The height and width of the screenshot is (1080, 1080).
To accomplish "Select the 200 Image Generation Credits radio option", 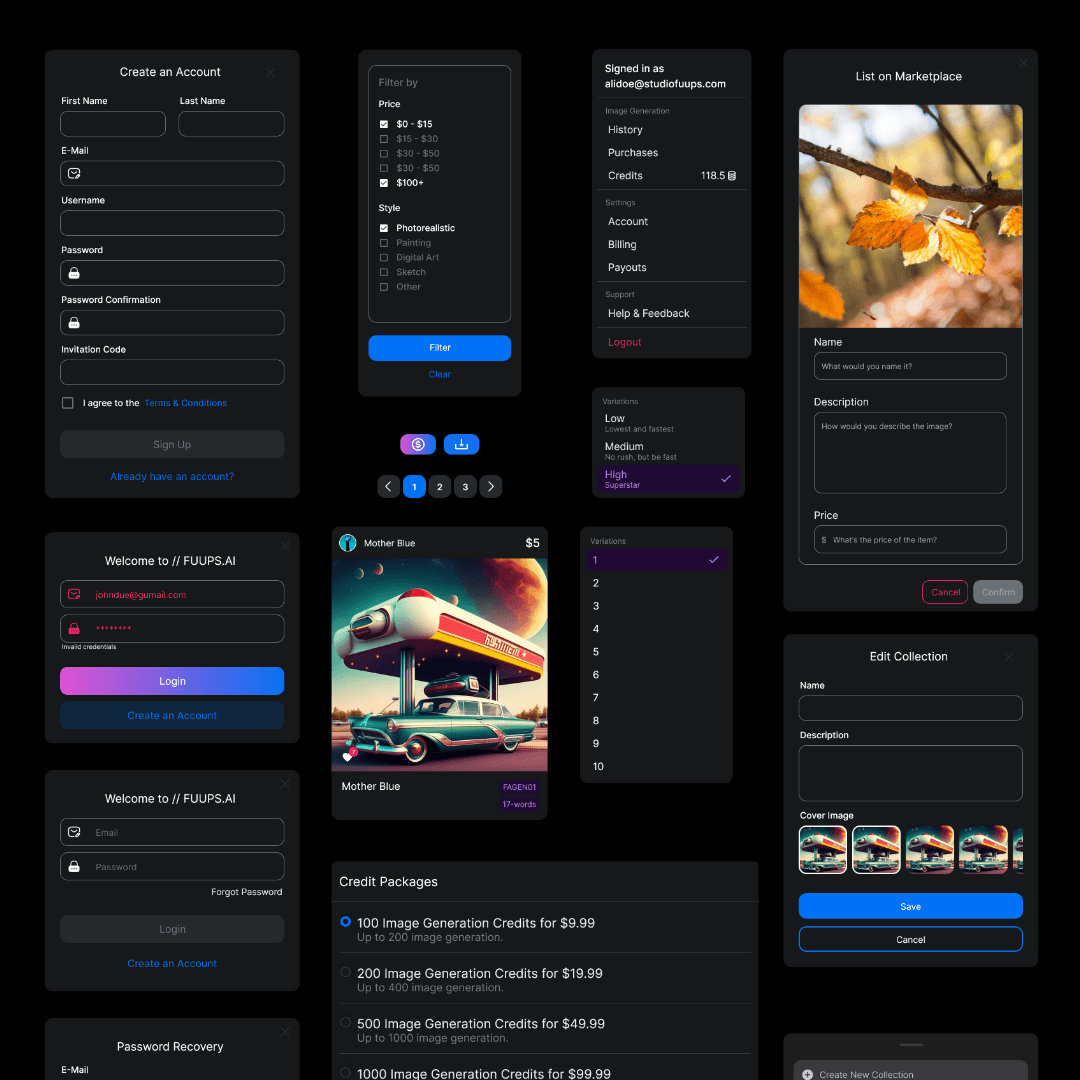I will (x=346, y=972).
